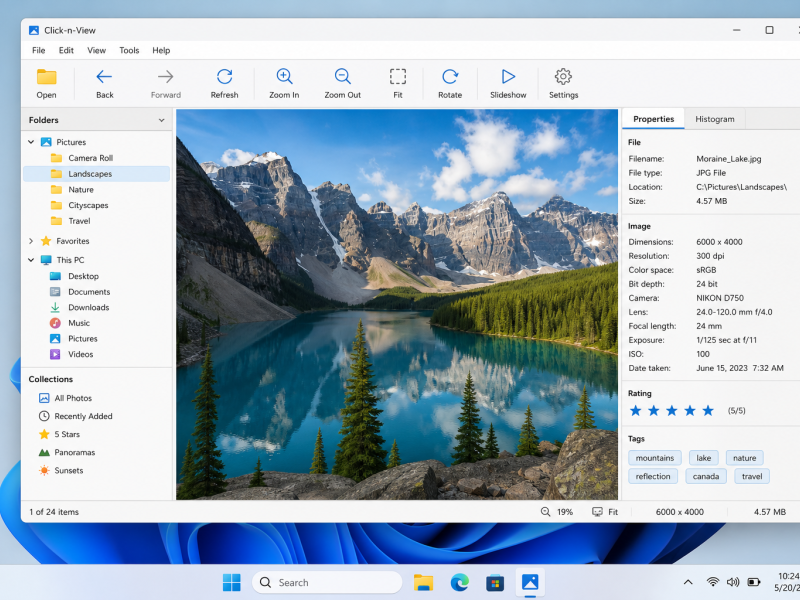800x600 pixels.
Task: Refresh the current view
Action: click(x=224, y=84)
